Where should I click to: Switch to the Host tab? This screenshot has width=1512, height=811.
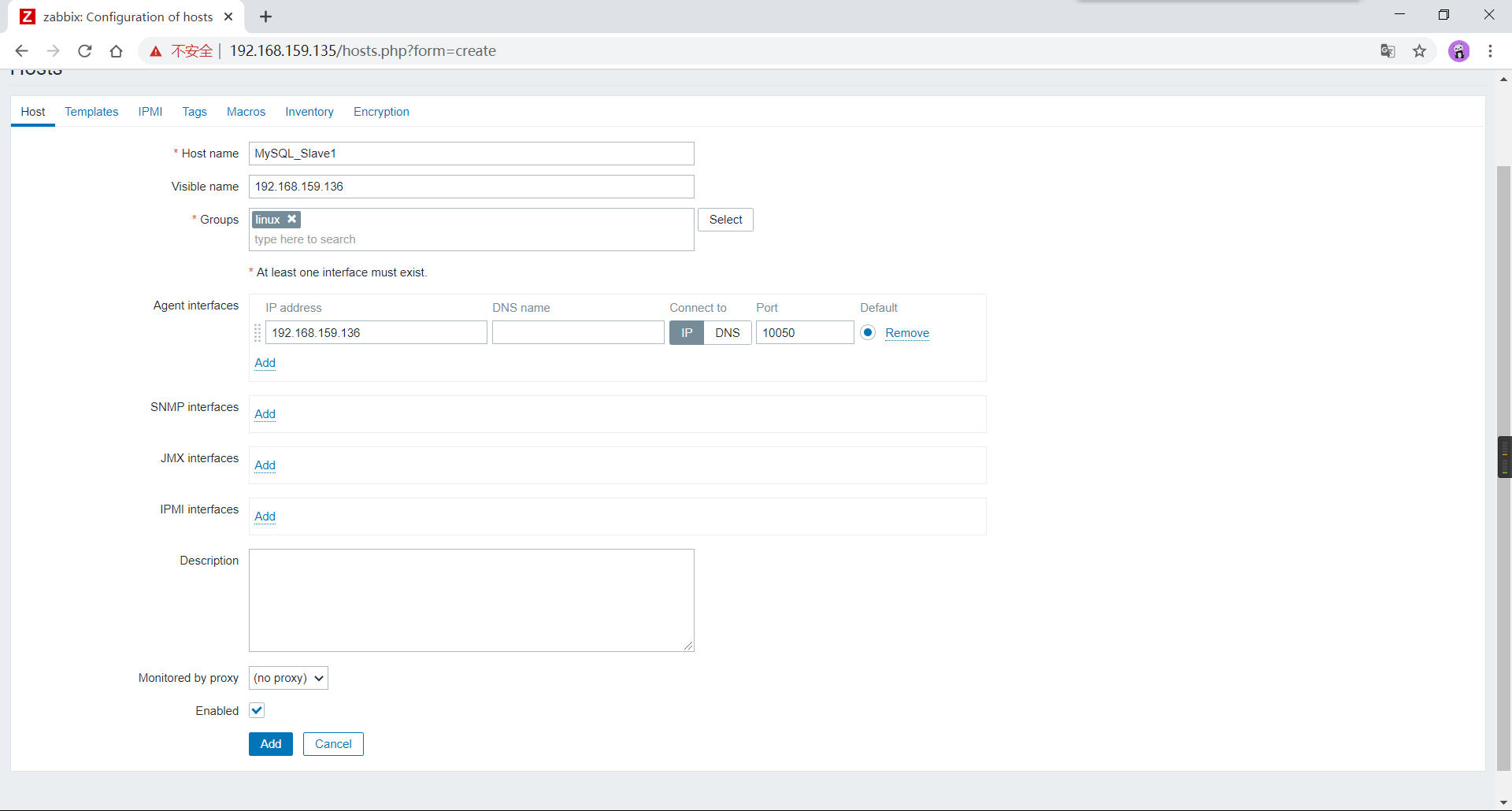coord(33,112)
